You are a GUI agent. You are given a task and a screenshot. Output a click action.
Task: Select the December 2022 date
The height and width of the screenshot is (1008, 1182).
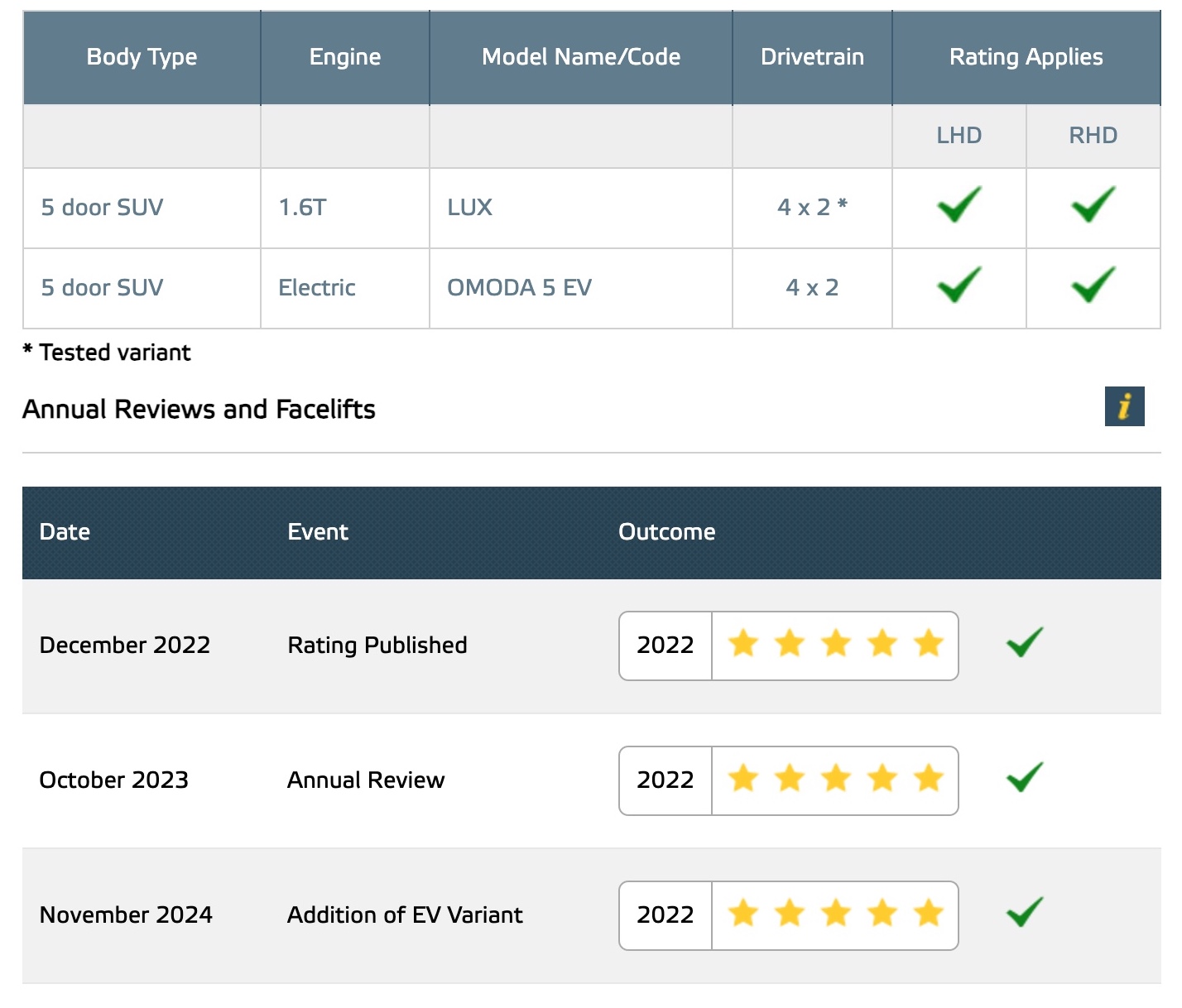tap(125, 646)
